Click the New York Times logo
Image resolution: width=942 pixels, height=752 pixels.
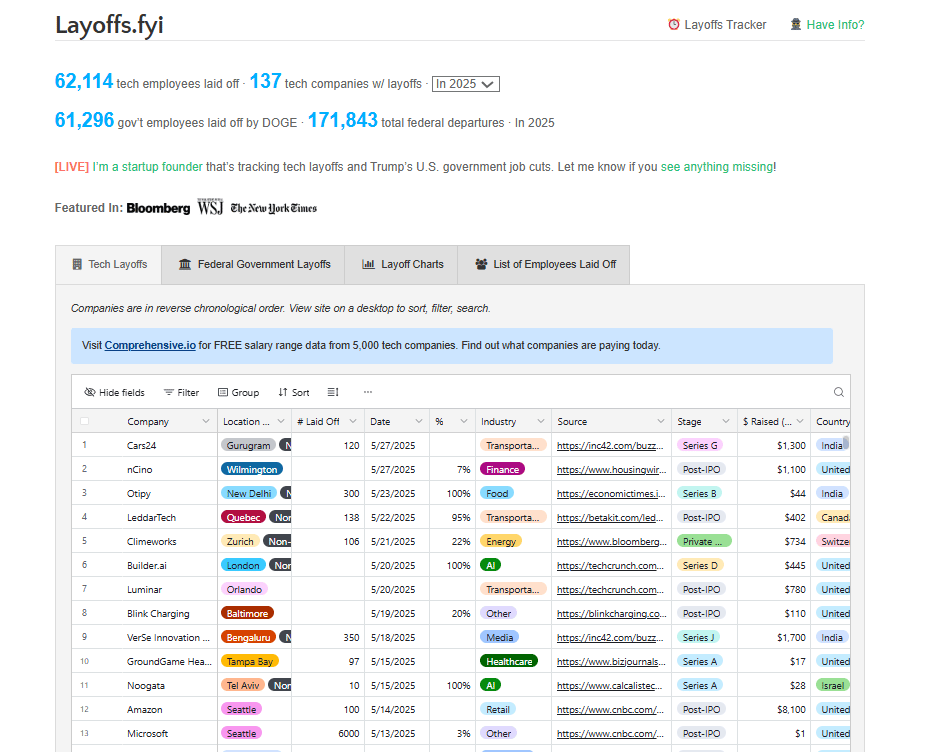point(273,208)
